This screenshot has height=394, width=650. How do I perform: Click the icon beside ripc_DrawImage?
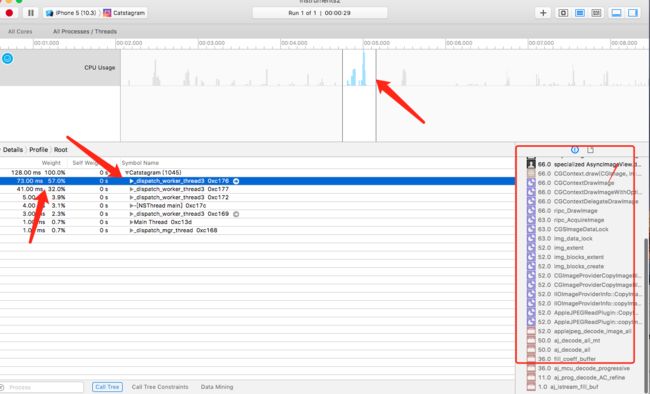click(531, 211)
